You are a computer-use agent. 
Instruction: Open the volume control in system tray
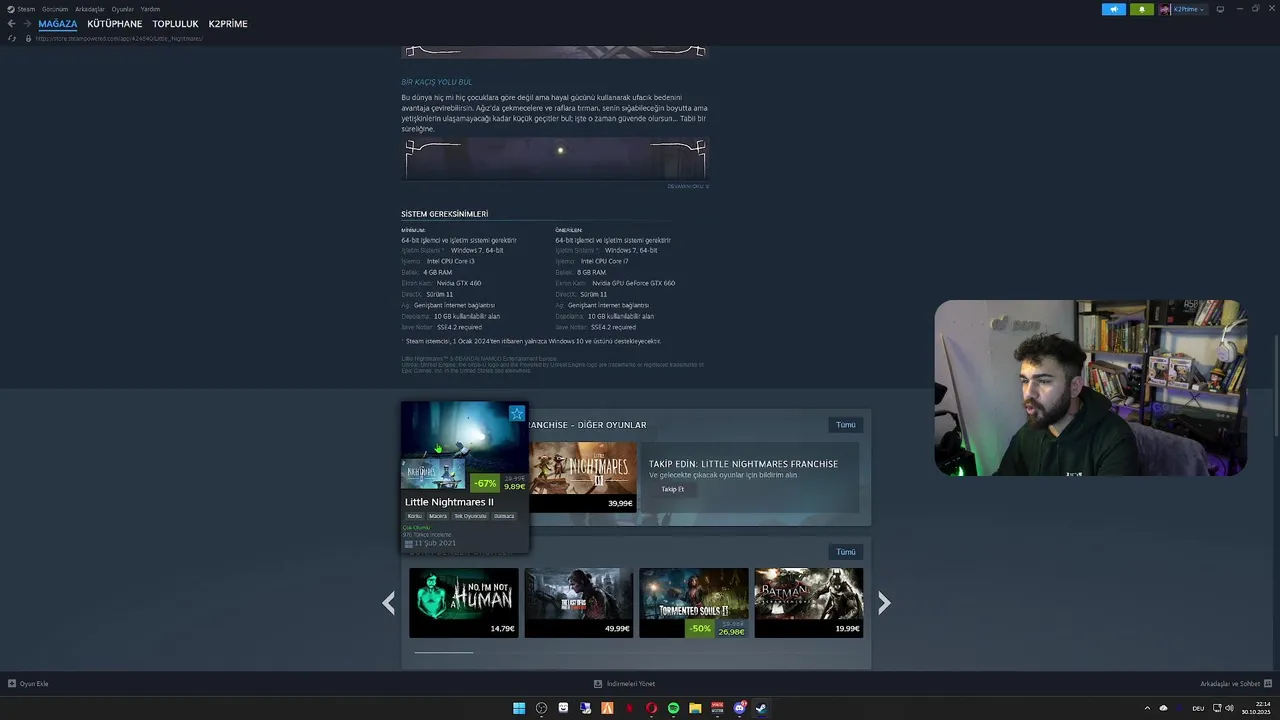coord(1229,708)
